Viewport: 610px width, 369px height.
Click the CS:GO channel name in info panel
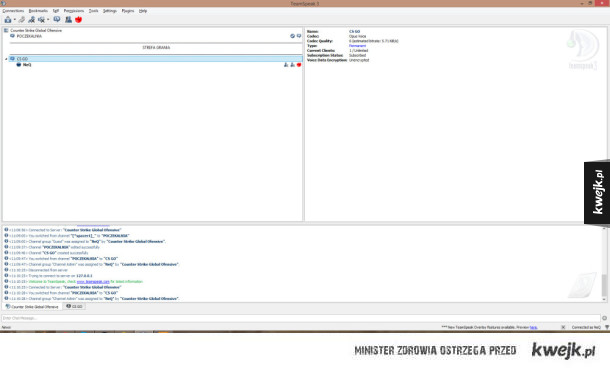tap(354, 31)
